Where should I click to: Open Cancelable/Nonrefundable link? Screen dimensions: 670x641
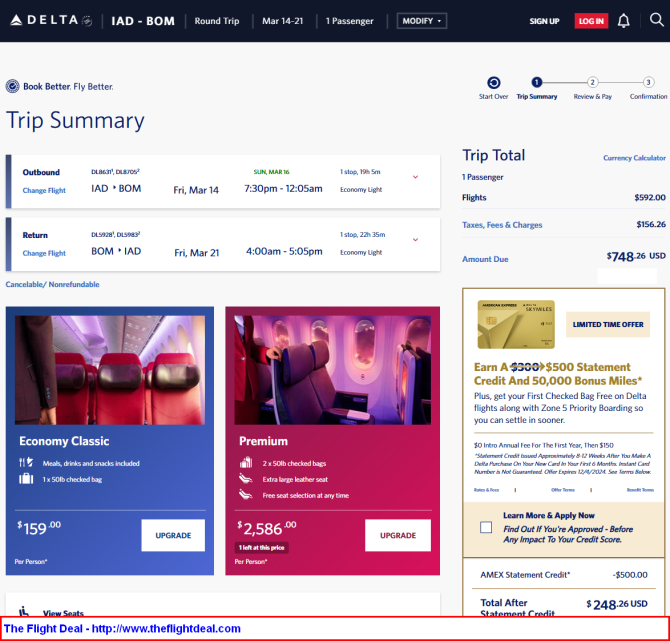click(52, 284)
